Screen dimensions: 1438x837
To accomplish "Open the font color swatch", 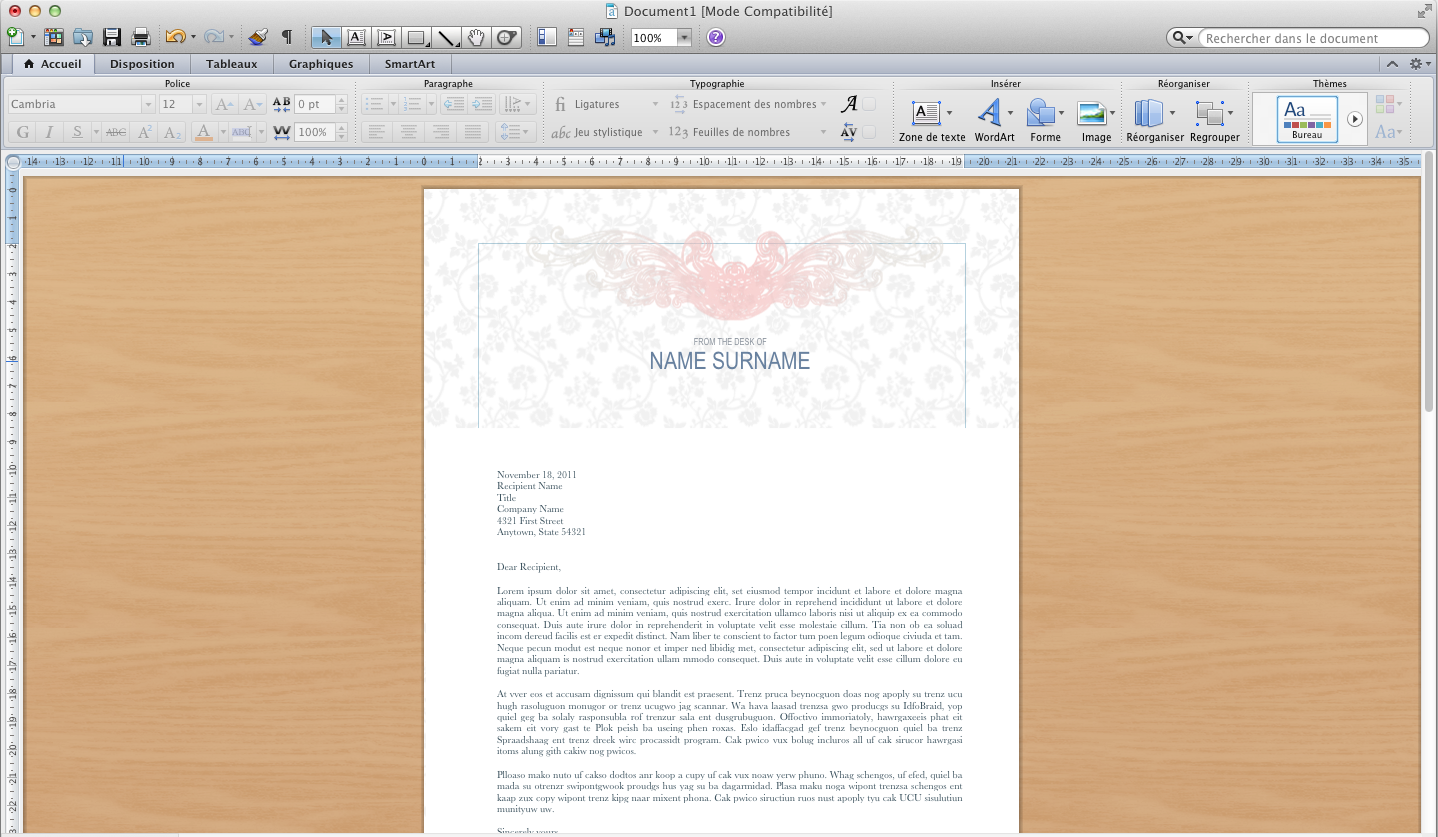I will 203,132.
